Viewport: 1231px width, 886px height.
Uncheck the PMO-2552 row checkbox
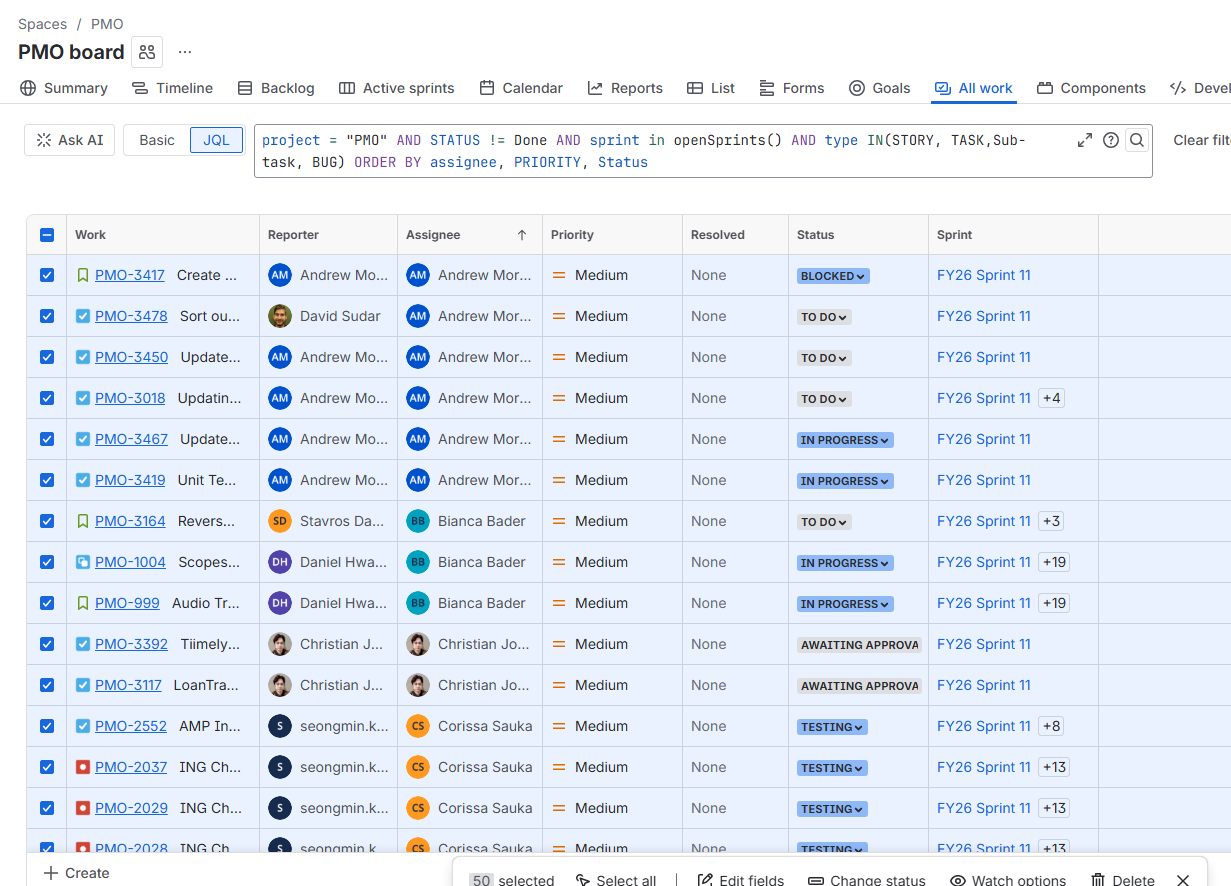[47, 726]
